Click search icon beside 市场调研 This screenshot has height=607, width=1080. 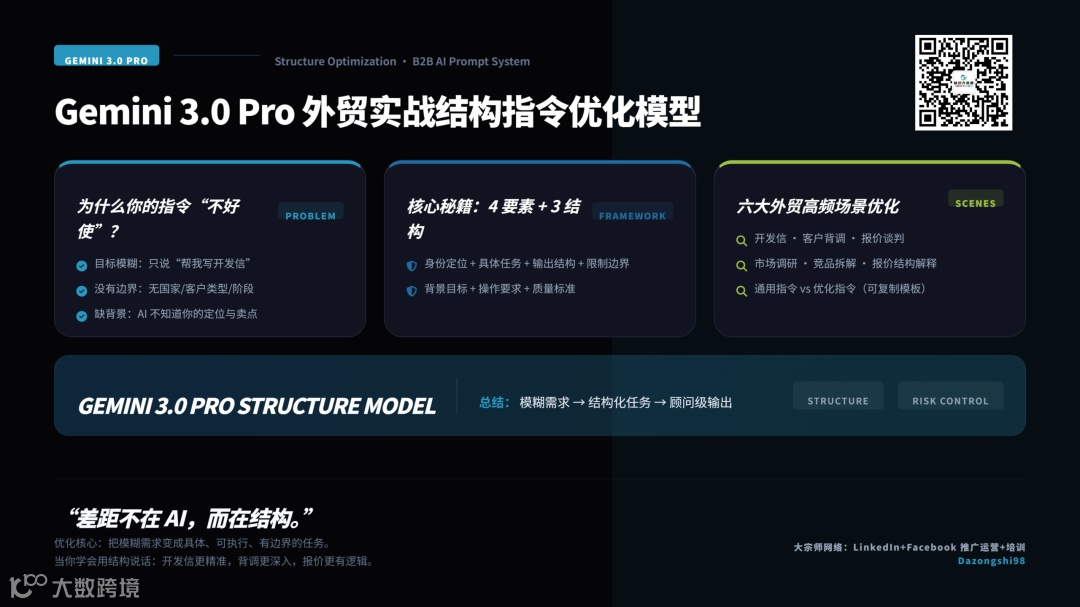pyautogui.click(x=741, y=265)
